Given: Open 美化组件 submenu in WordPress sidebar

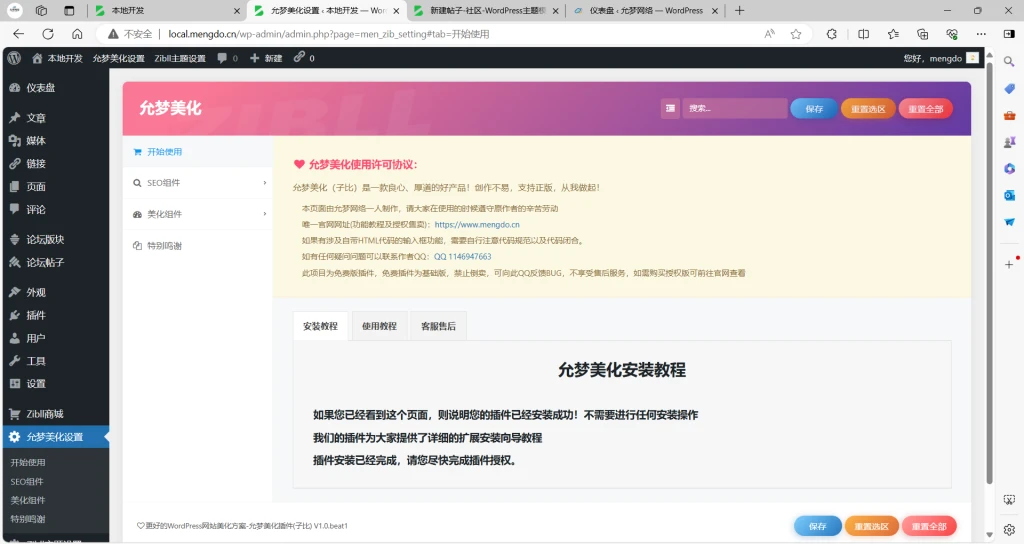Looking at the screenshot, I should [x=27, y=500].
